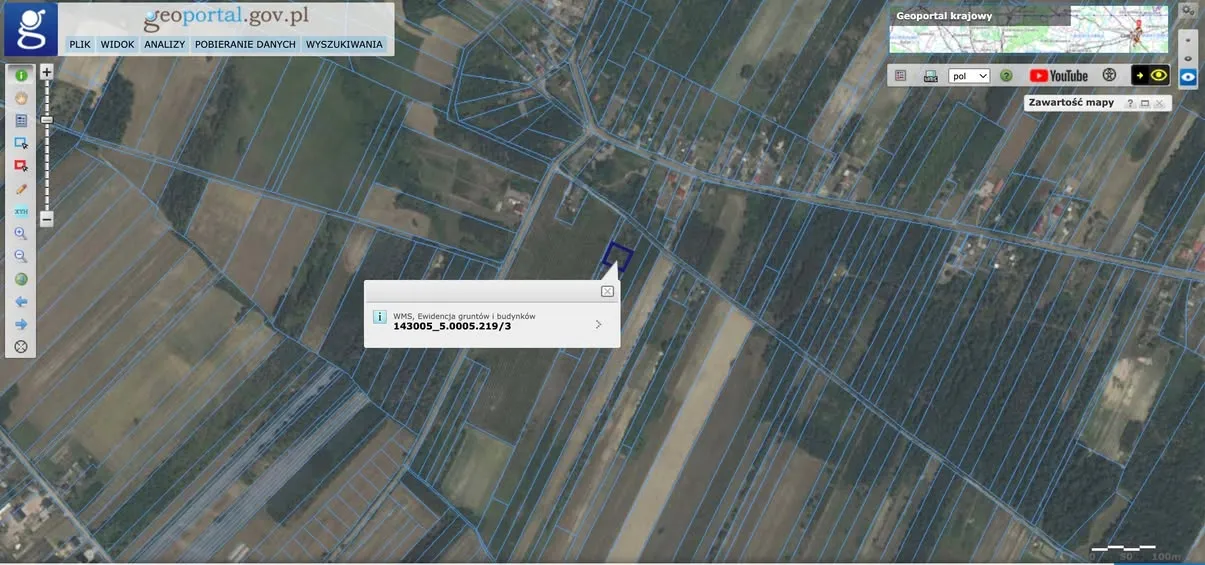Click the highlighted dark blue parcel
Image resolution: width=1205 pixels, height=565 pixels.
(618, 257)
